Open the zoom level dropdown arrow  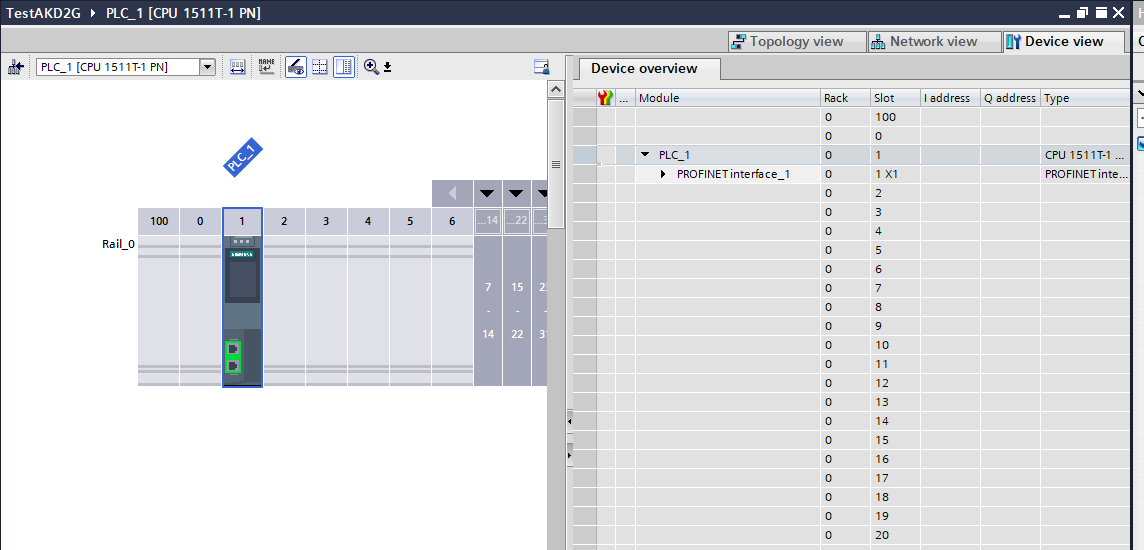(x=387, y=68)
